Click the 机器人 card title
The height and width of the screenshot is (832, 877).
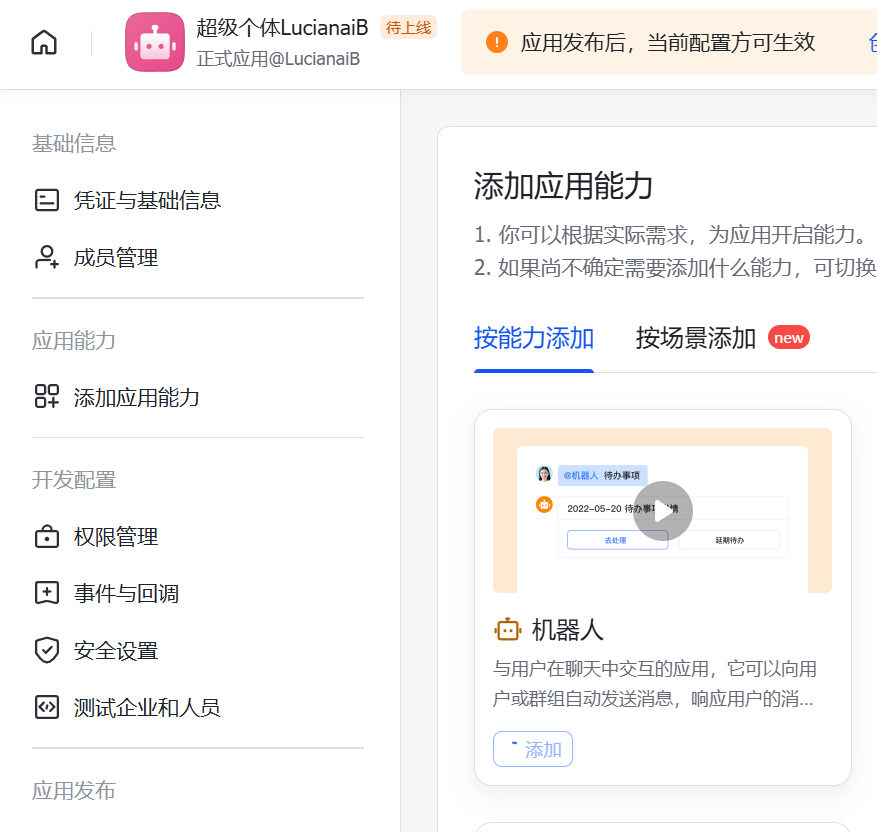point(568,630)
